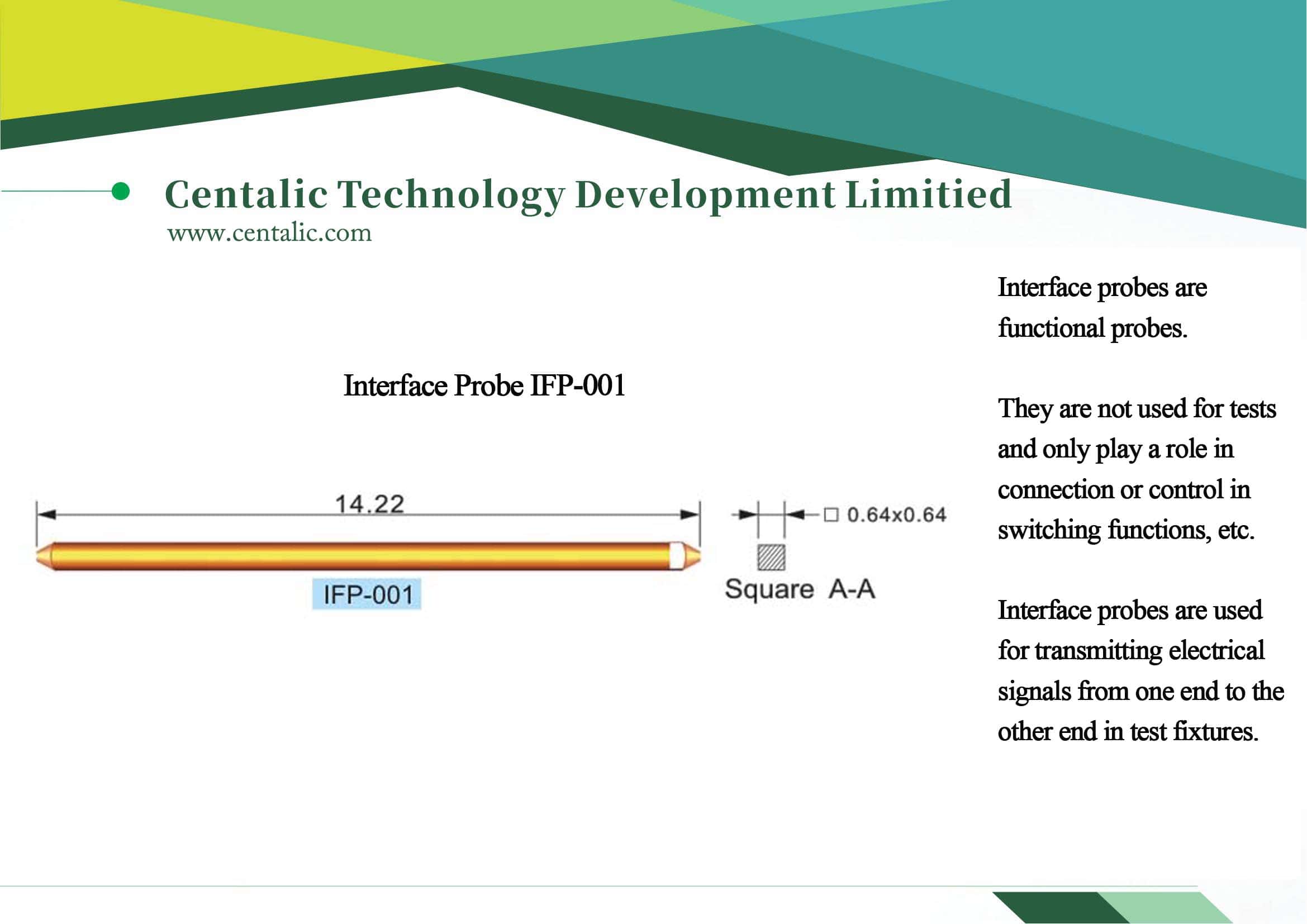Click the highlighted IFP-001 label under probe
The height and width of the screenshot is (924, 1307).
coord(367,594)
